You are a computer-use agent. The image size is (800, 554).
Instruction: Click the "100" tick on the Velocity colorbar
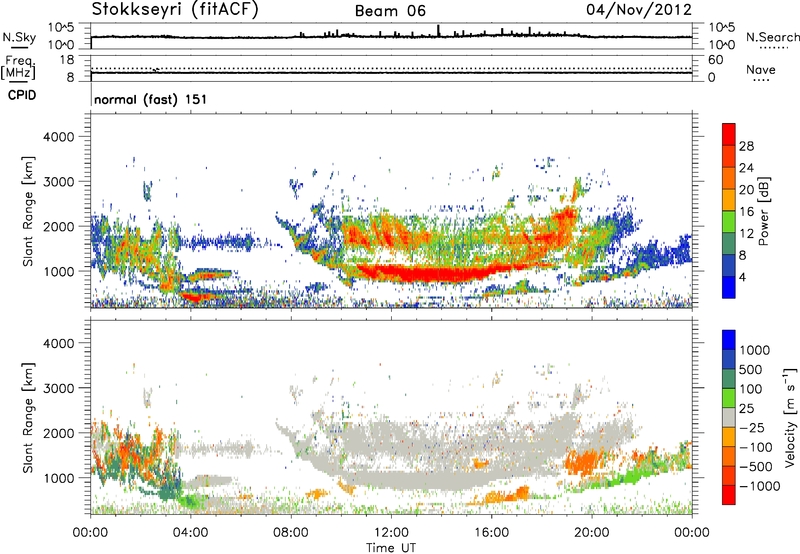[x=751, y=389]
